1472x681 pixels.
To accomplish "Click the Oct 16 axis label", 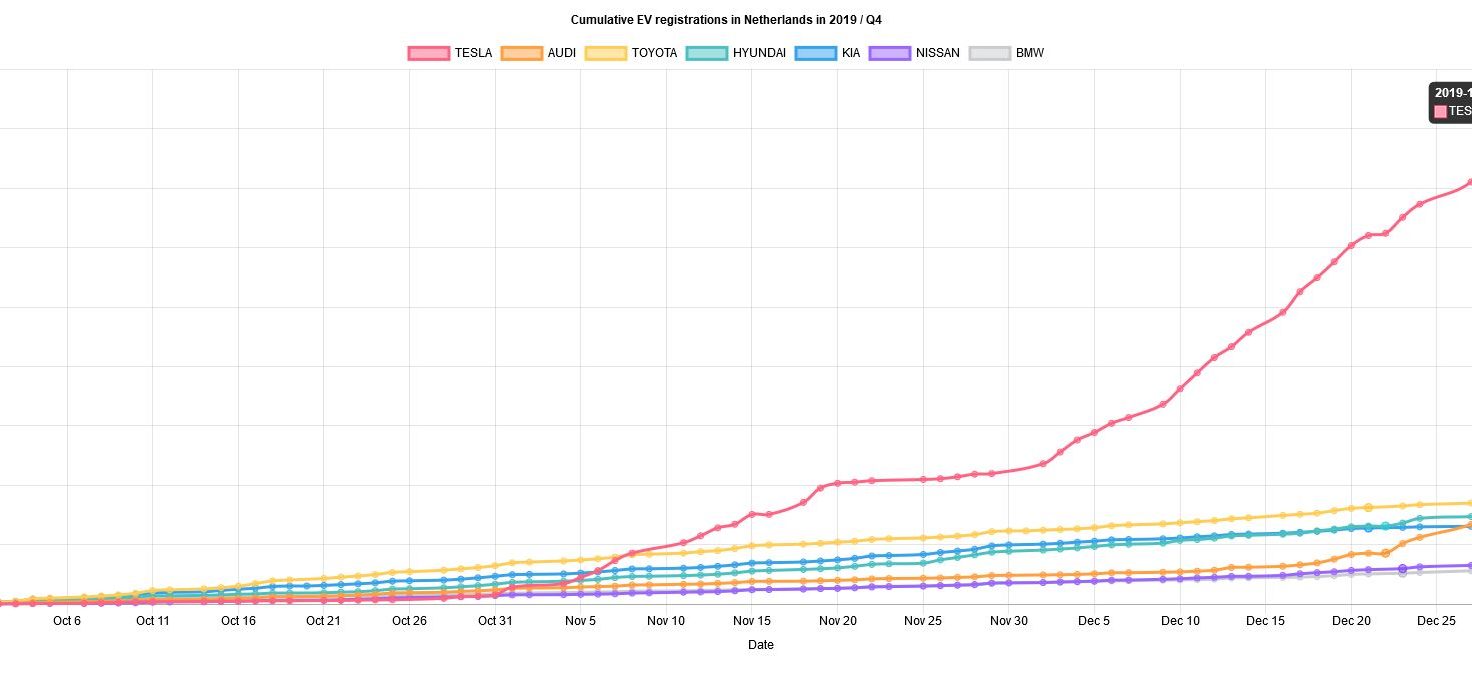I will (238, 621).
